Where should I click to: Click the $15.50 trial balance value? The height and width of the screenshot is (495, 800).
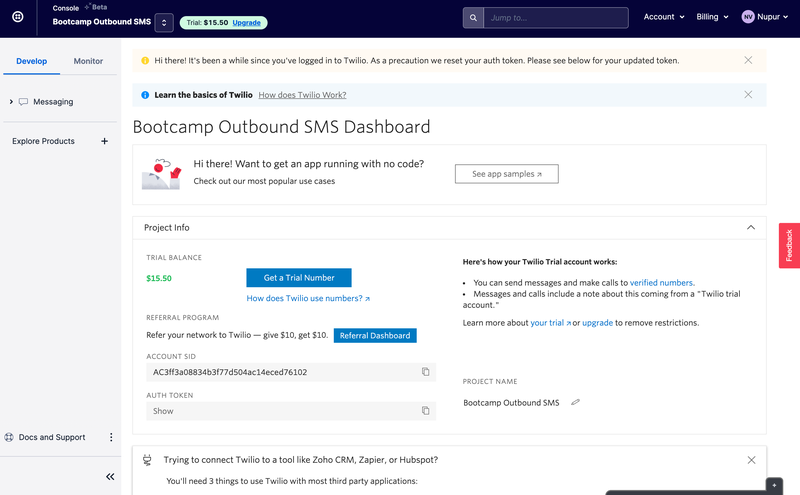tap(159, 279)
